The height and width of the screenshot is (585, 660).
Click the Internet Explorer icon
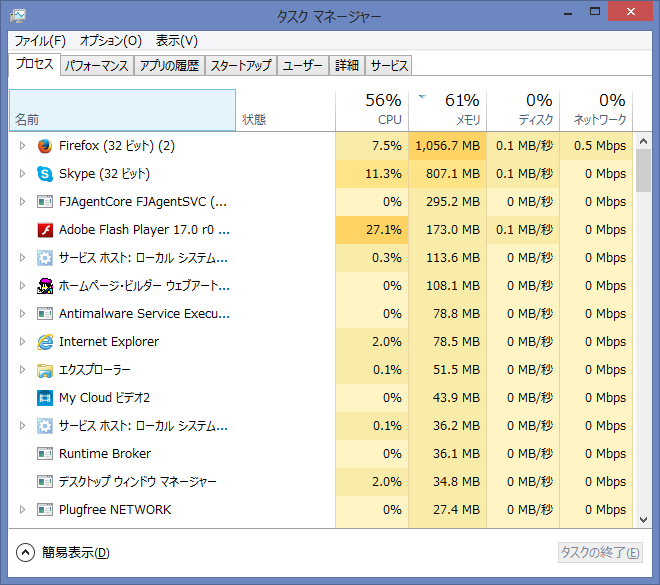pyautogui.click(x=45, y=342)
